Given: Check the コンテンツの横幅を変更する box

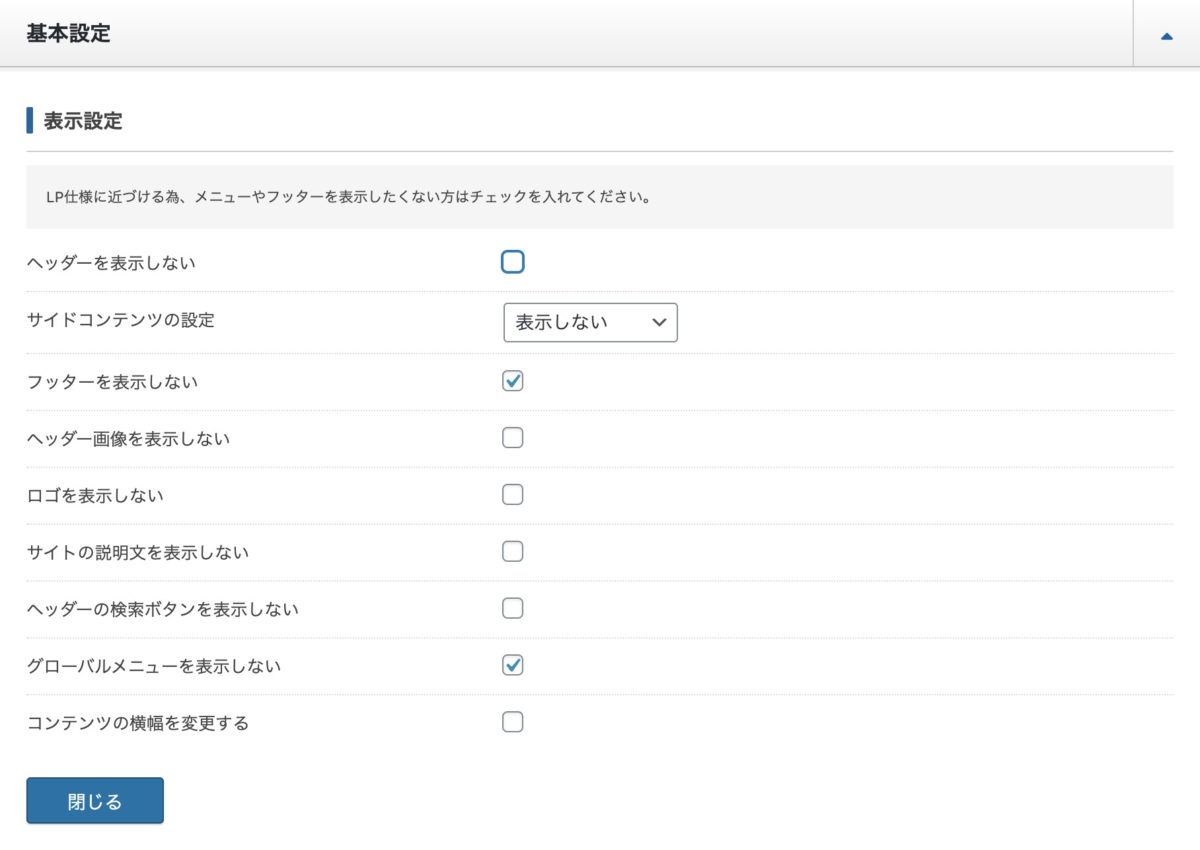Looking at the screenshot, I should point(512,722).
